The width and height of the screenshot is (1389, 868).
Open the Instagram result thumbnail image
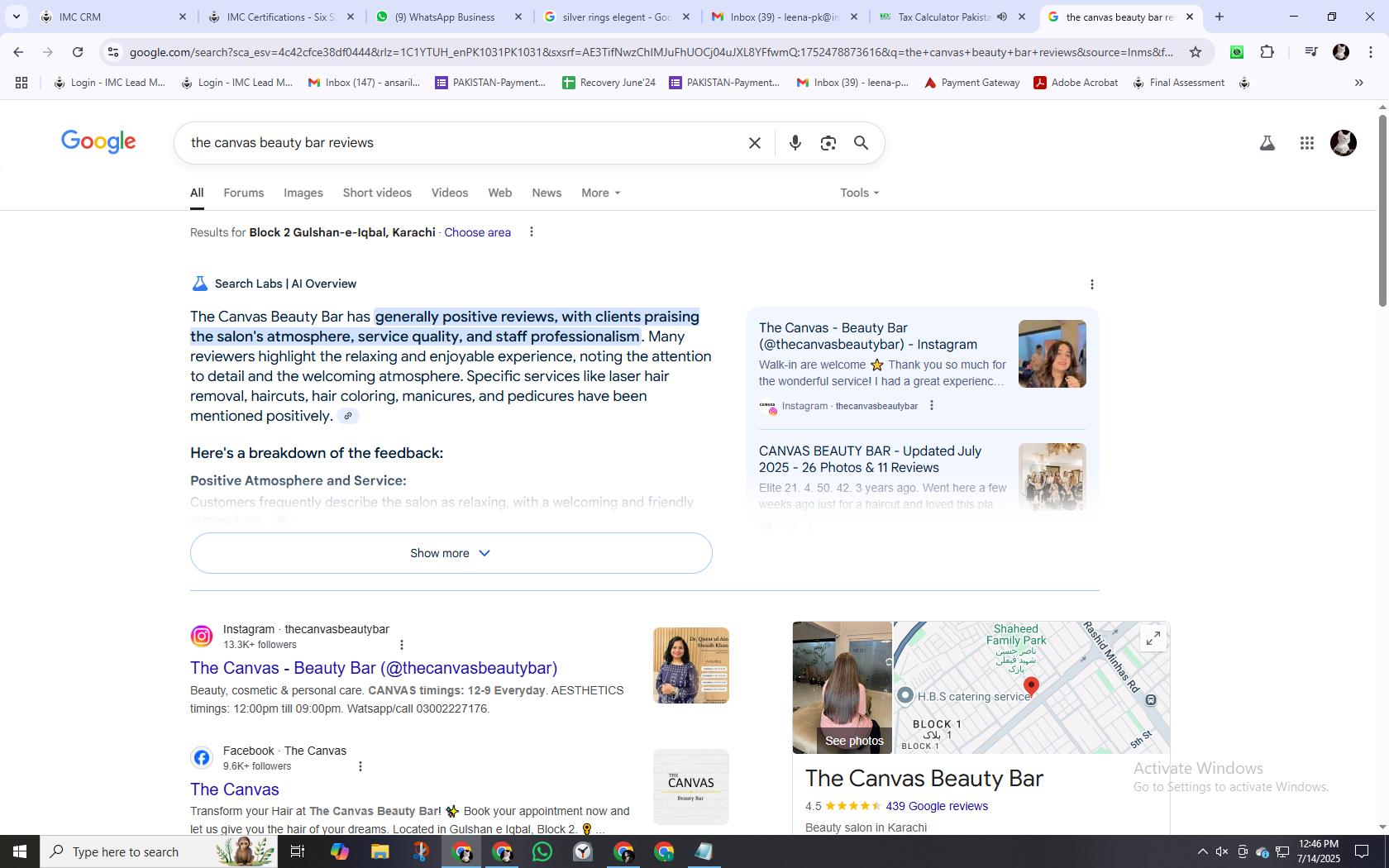pos(691,665)
